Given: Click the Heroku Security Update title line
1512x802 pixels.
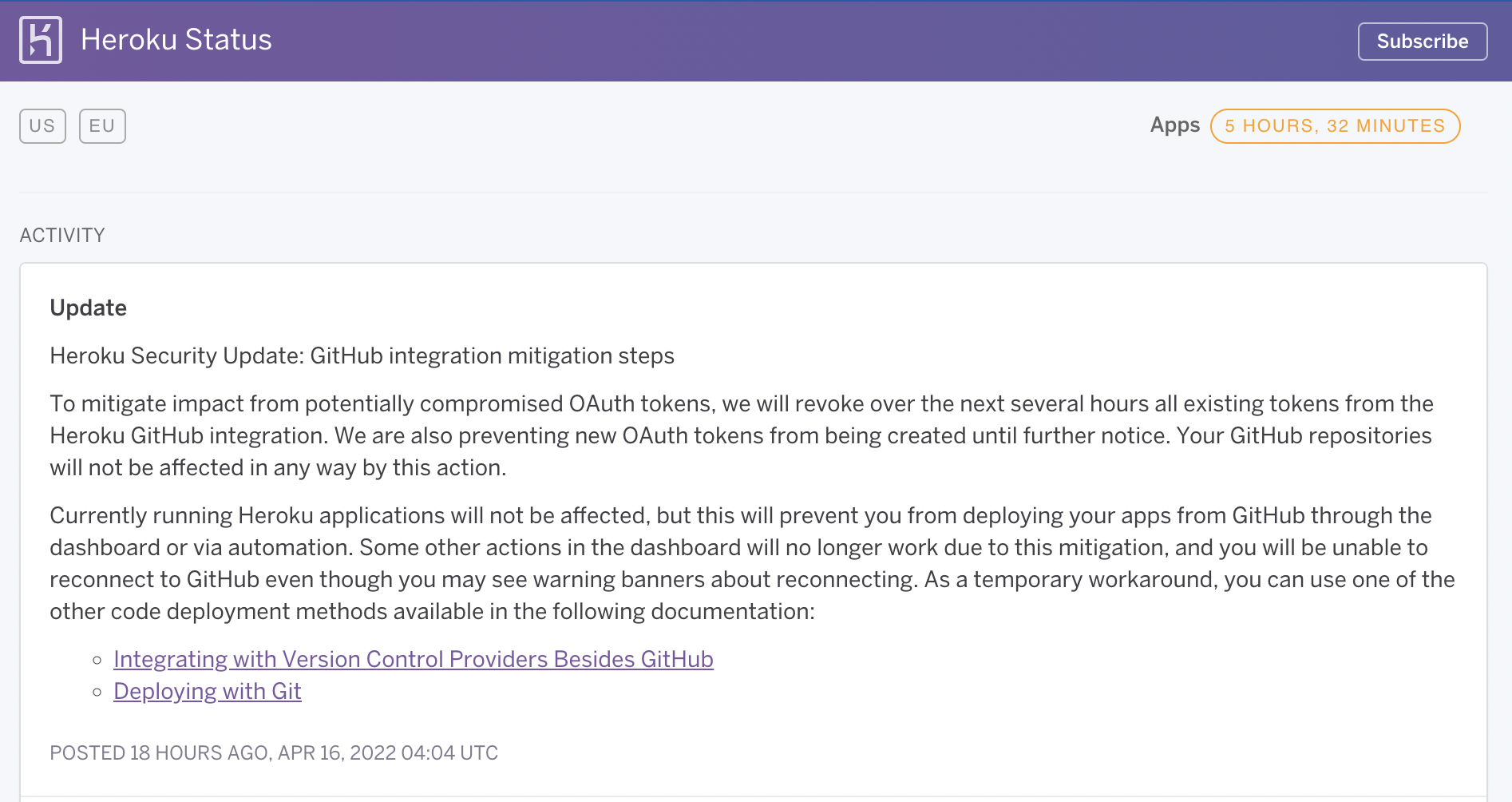Looking at the screenshot, I should point(362,355).
